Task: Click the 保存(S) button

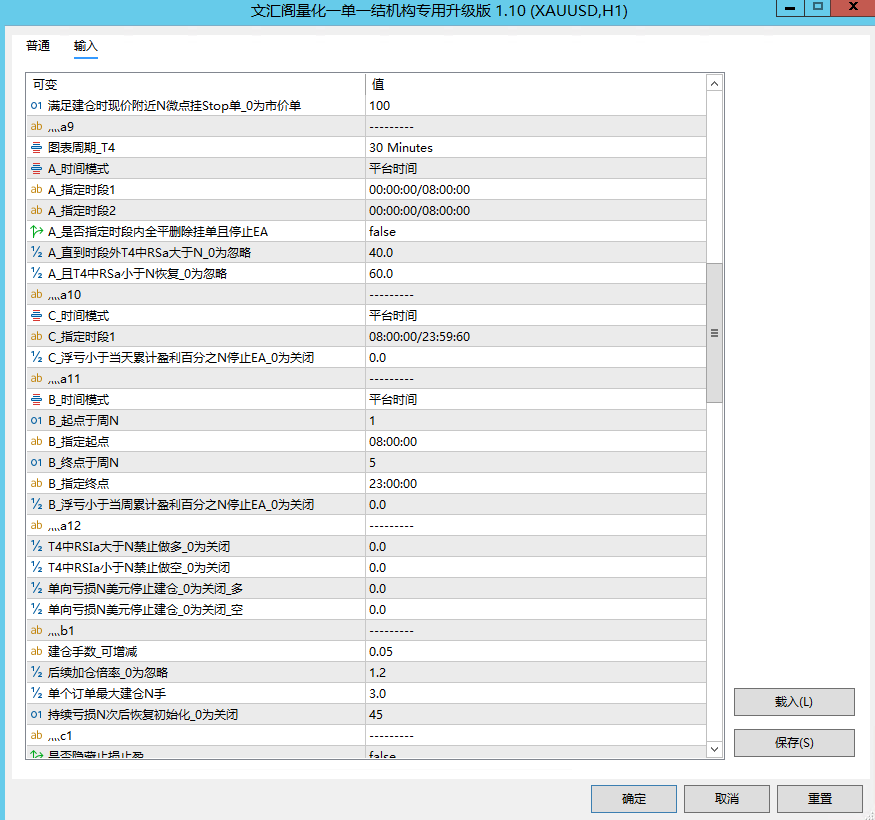Action: (794, 743)
